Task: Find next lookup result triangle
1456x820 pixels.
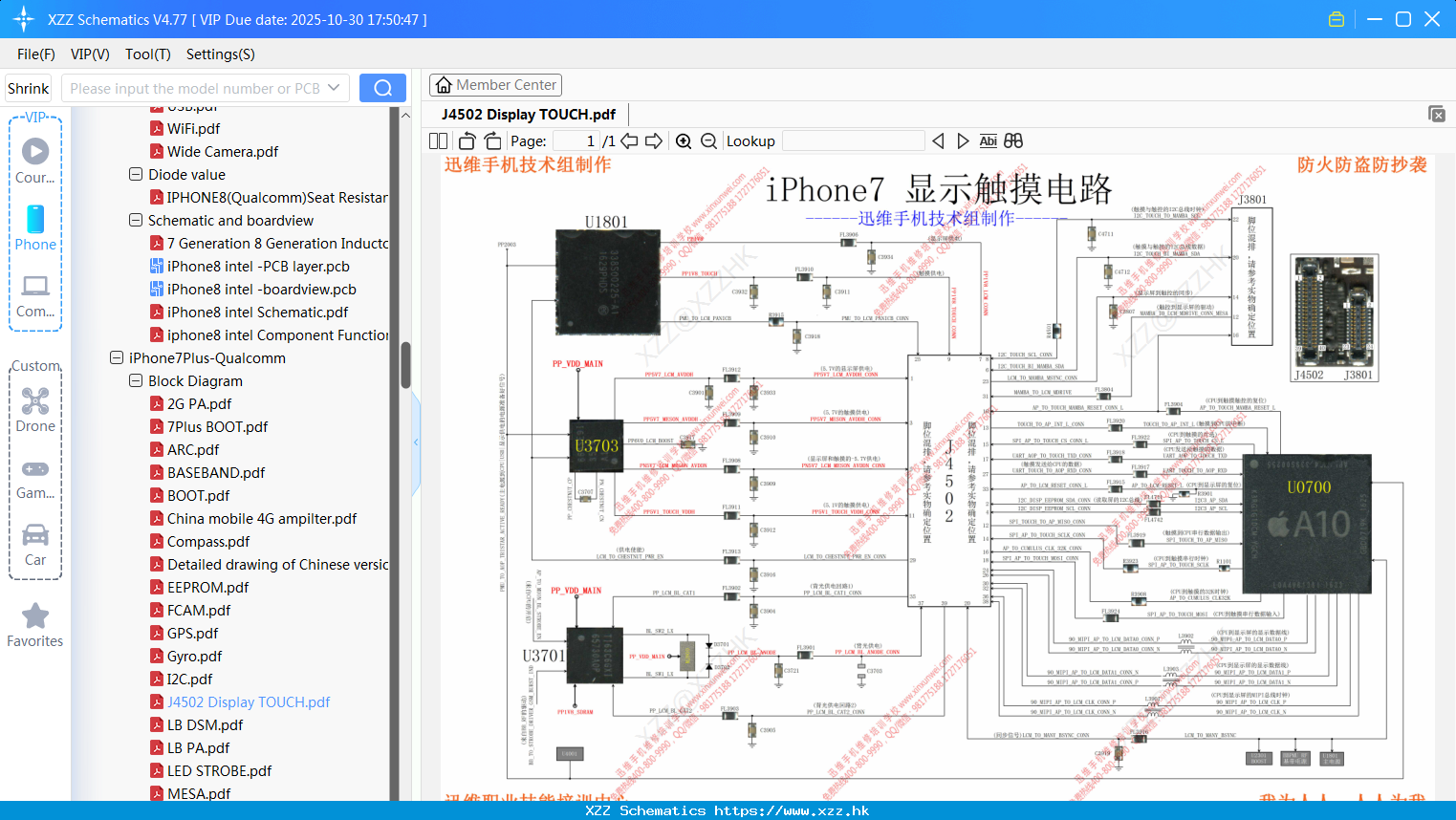Action: [963, 140]
